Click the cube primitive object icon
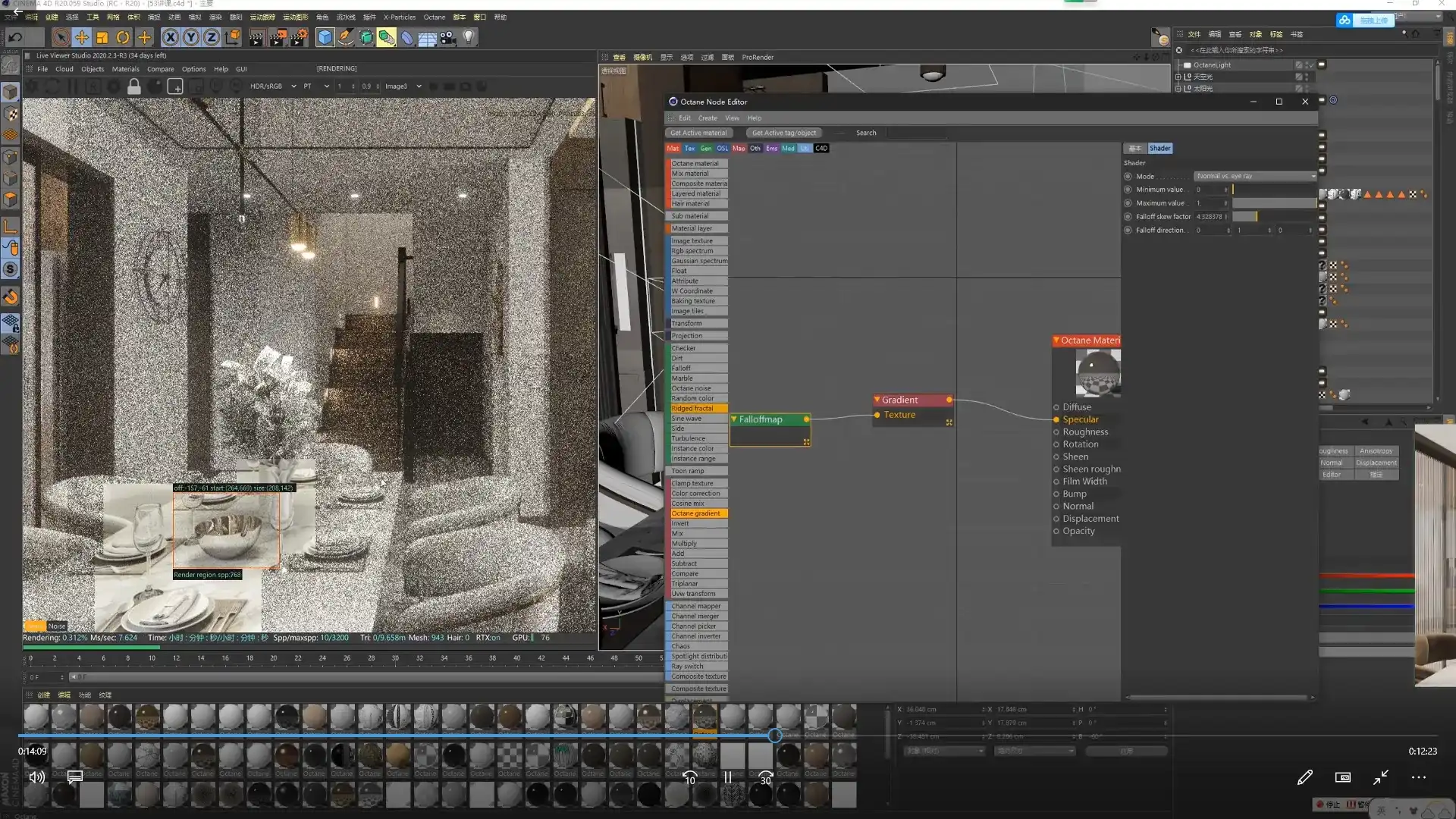Viewport: 1456px width, 819px height. pos(325,37)
